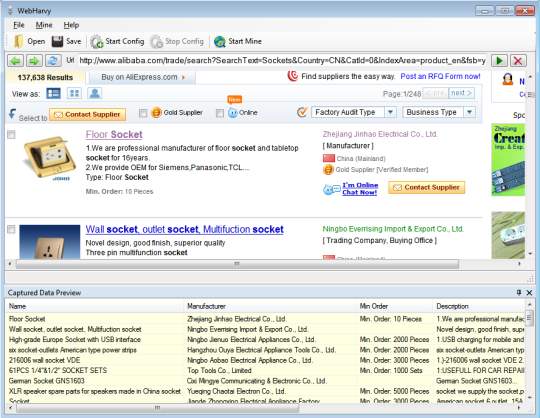
Task: Open a configuration file with Open
Action: (x=30, y=41)
